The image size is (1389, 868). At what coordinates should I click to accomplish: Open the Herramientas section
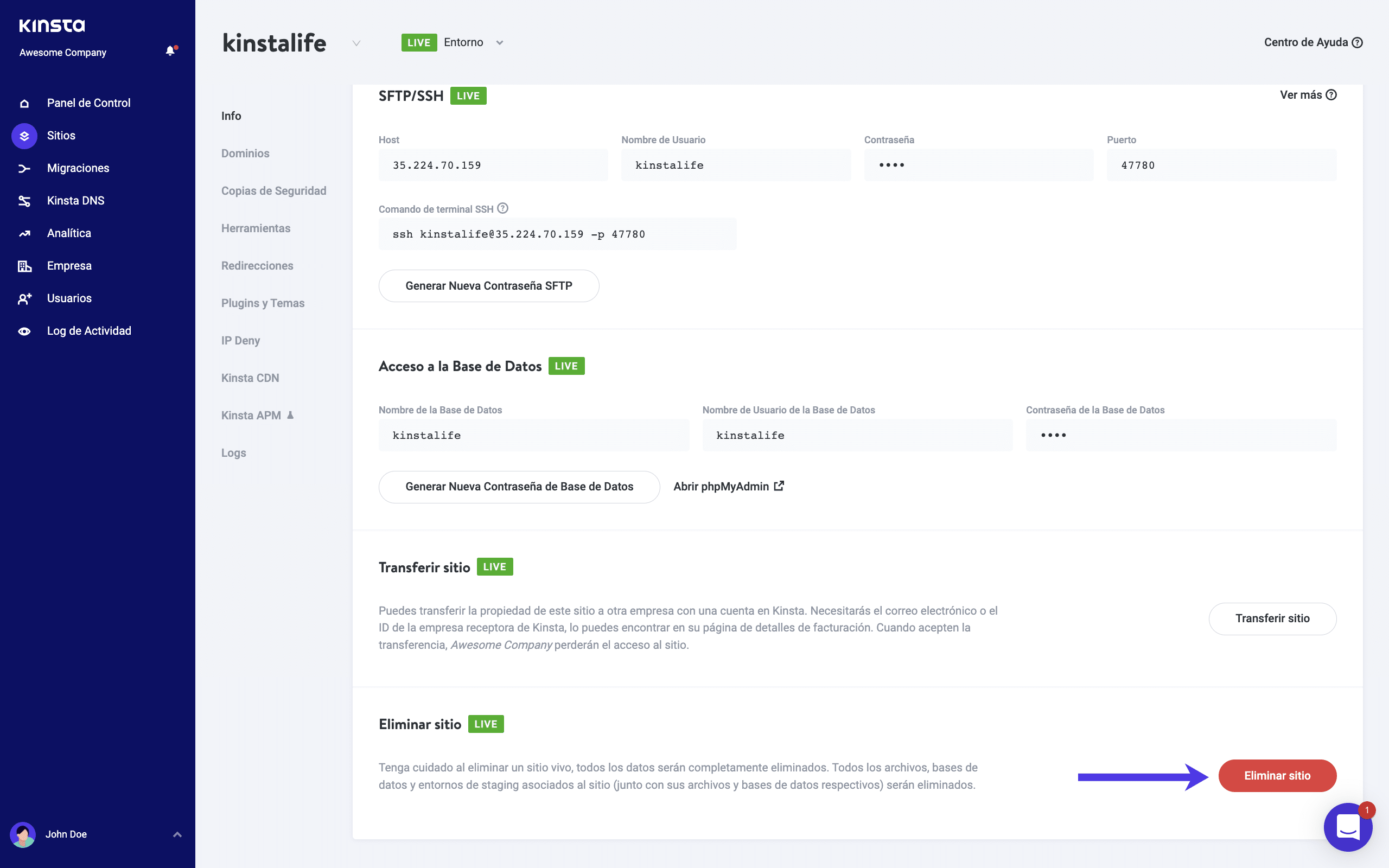coord(256,228)
